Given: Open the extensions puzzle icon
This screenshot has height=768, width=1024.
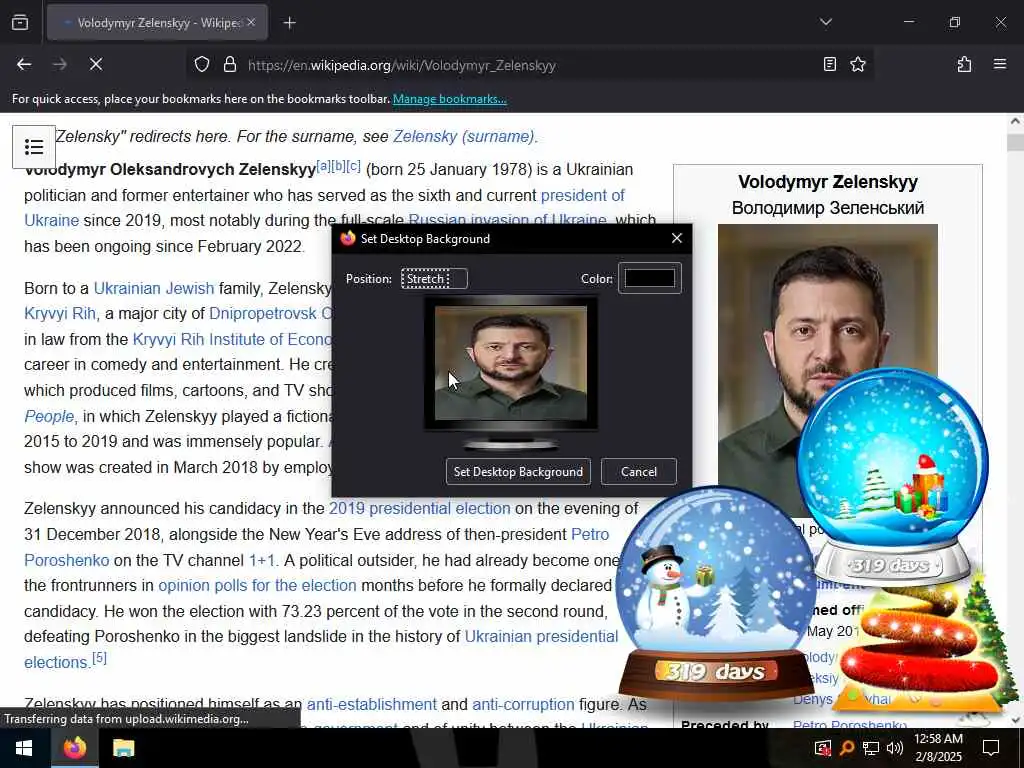Looking at the screenshot, I should (x=964, y=65).
